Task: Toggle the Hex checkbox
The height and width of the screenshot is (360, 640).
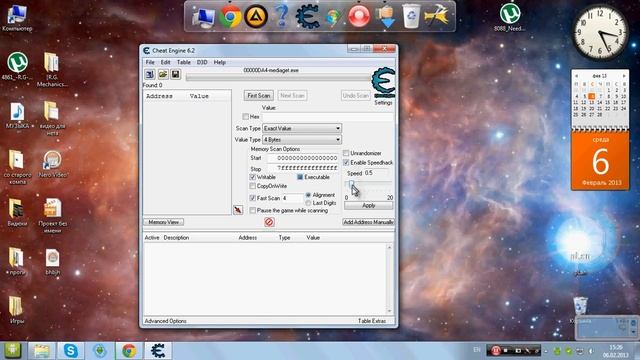Action: [x=245, y=117]
